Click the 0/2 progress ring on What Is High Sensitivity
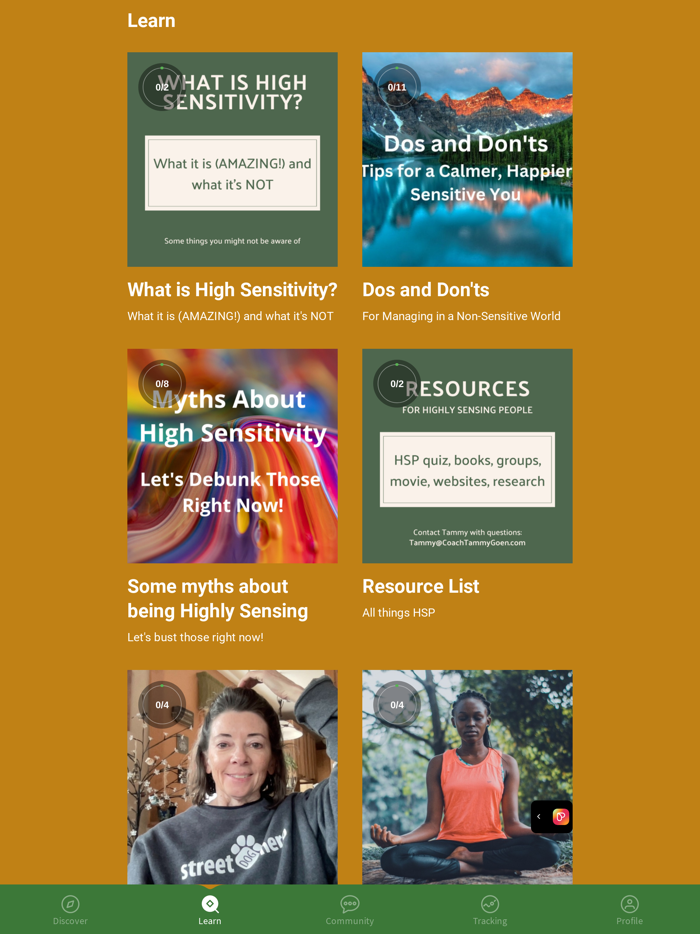 tap(162, 87)
